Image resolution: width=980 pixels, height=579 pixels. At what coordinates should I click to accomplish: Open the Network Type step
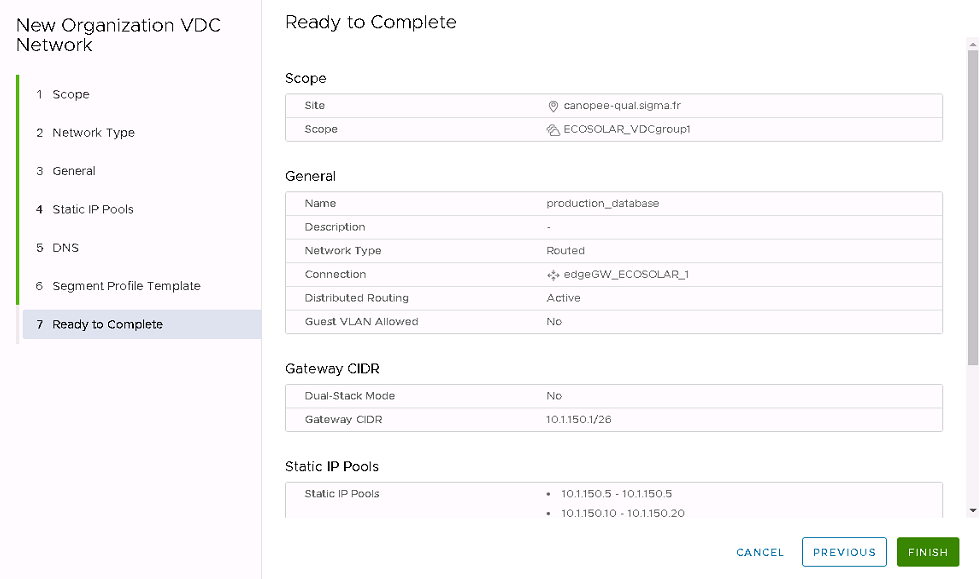click(x=92, y=133)
